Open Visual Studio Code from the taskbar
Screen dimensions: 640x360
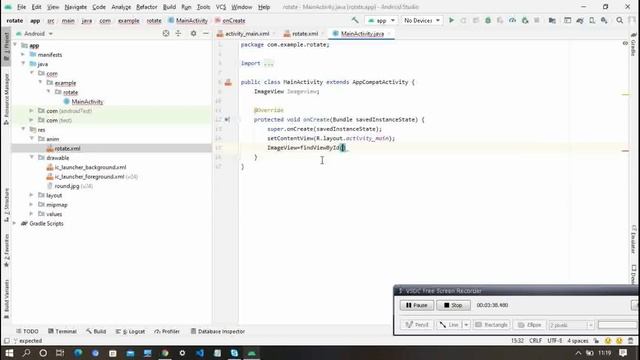(200, 353)
